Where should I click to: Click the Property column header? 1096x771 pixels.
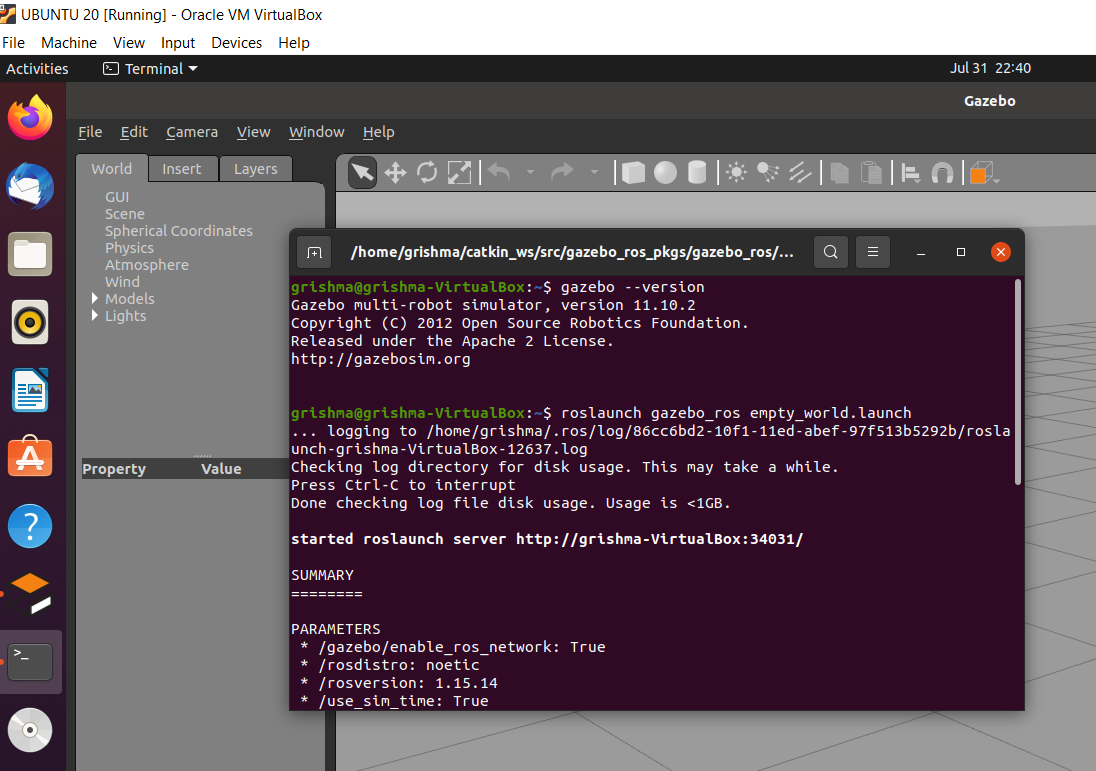click(114, 468)
